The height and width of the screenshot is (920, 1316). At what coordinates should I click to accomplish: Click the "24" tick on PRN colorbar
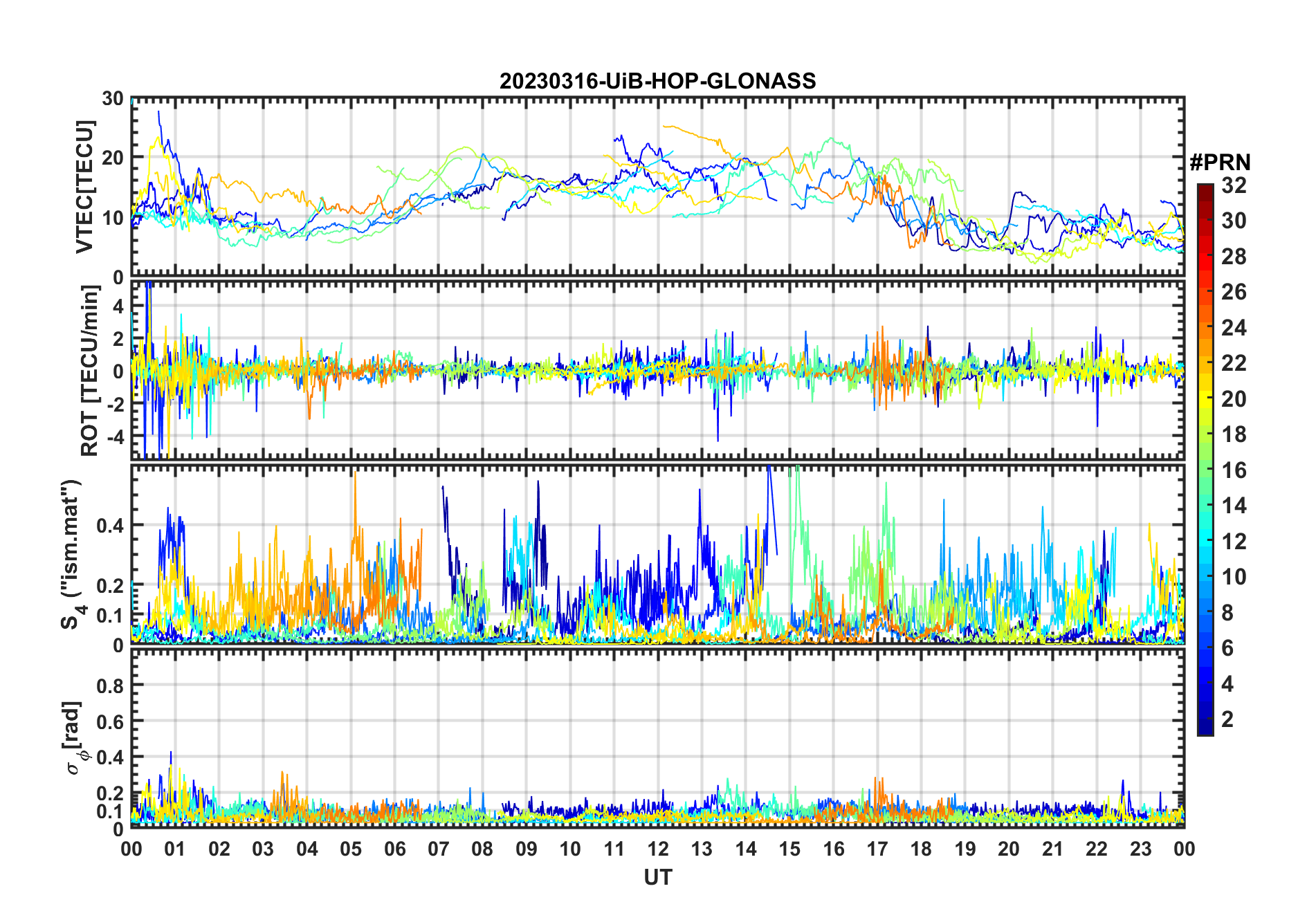pos(1234,328)
